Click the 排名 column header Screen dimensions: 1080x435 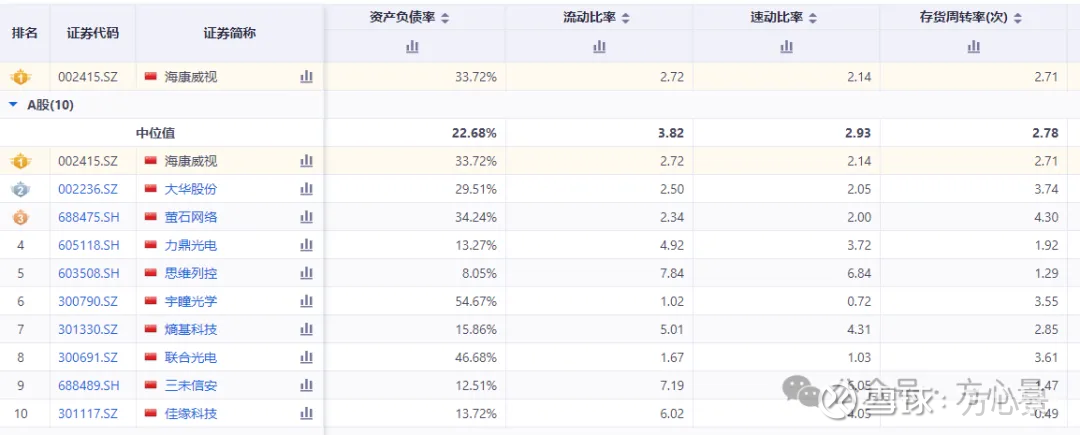click(x=25, y=33)
